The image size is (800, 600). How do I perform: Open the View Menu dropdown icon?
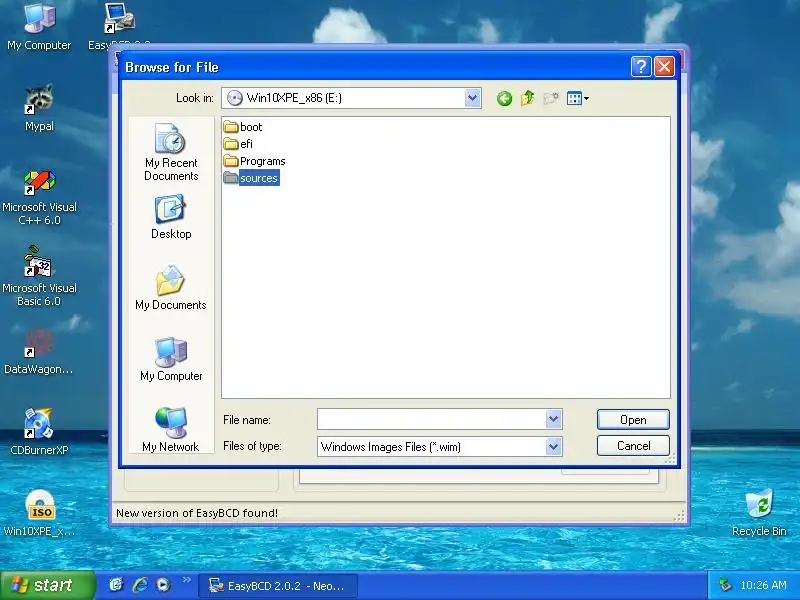click(578, 98)
